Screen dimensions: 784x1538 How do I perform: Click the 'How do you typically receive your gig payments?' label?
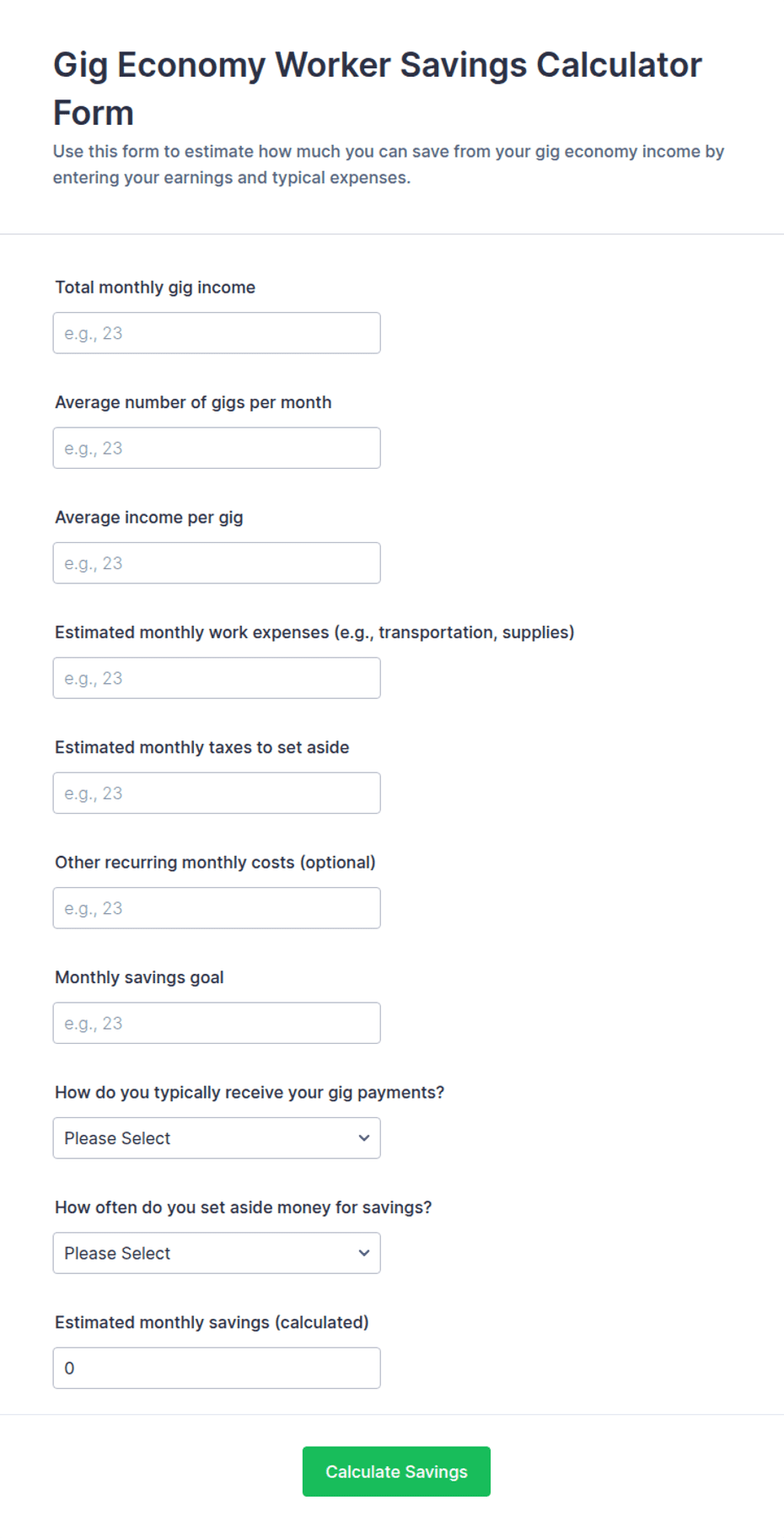250,1093
